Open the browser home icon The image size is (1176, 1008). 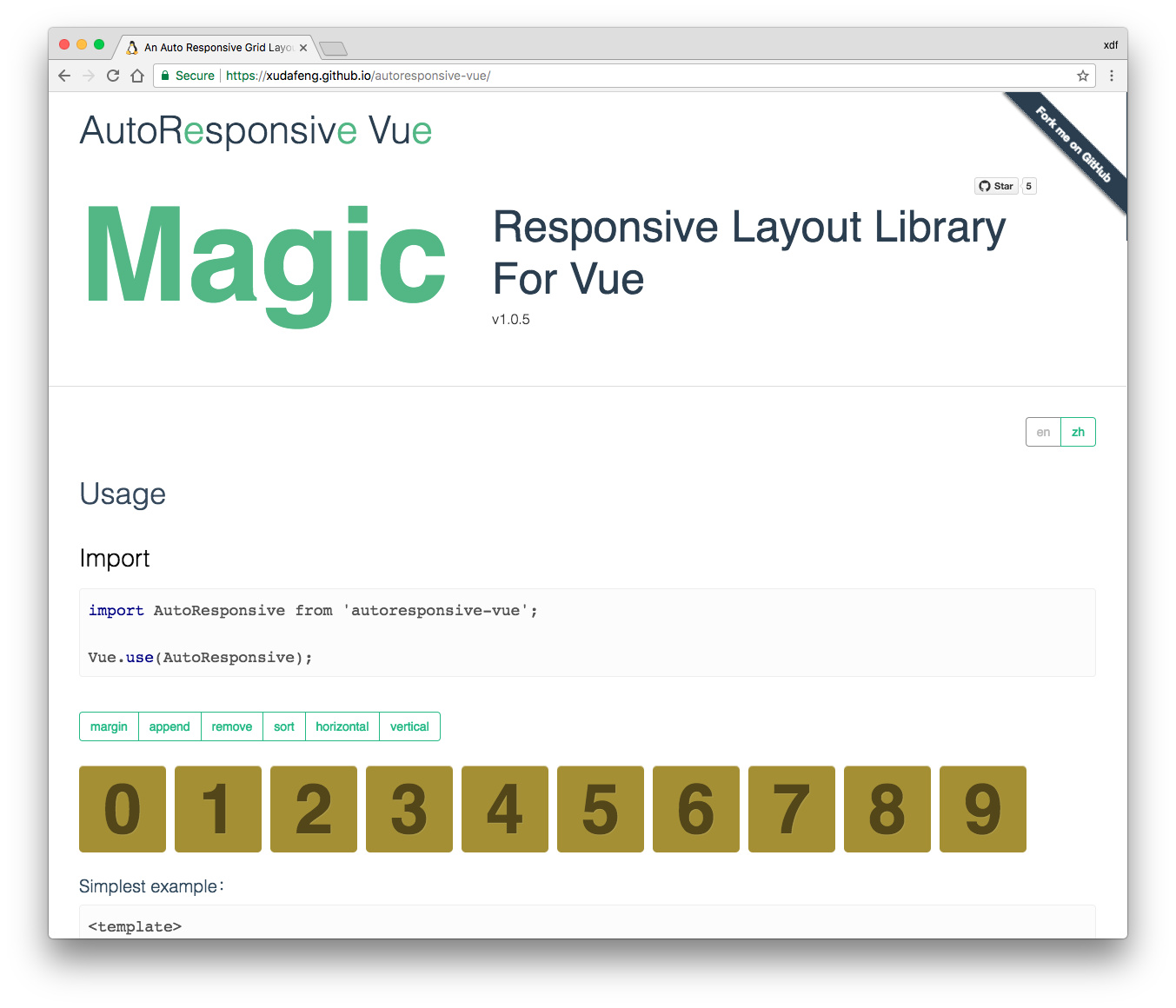[137, 76]
